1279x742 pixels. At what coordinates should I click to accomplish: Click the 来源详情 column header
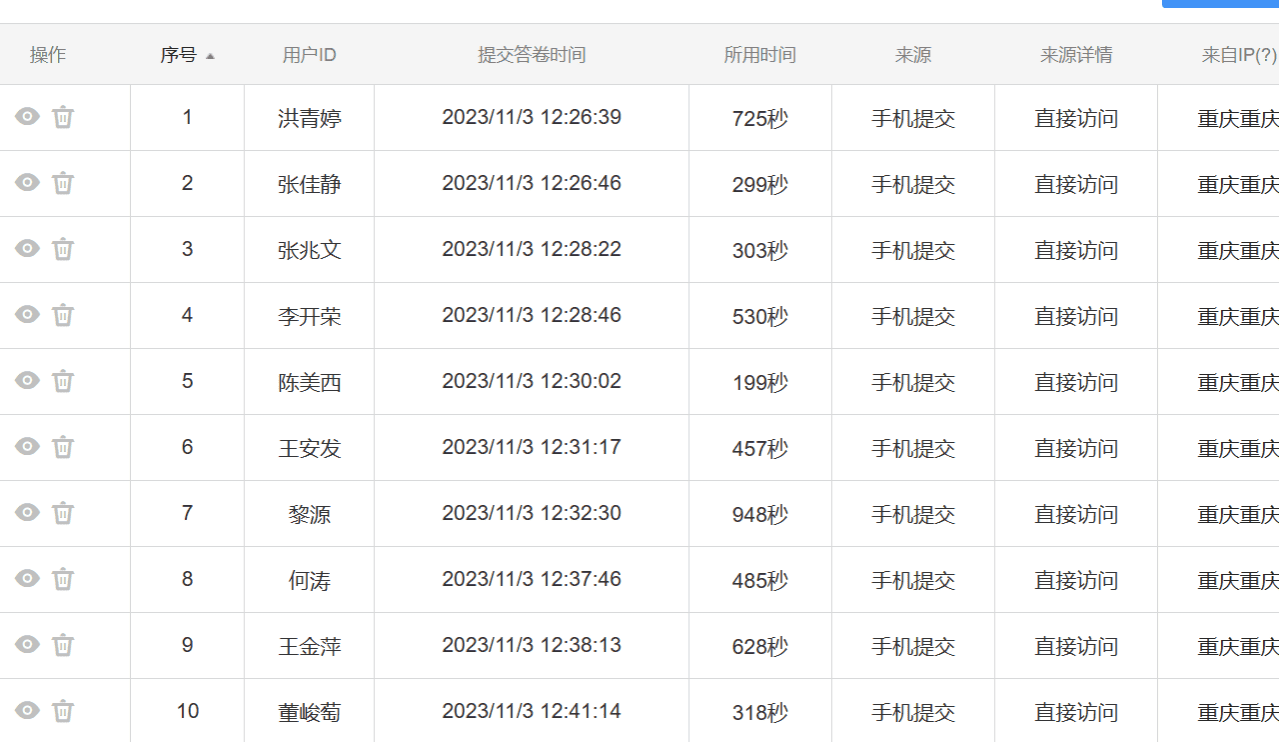click(x=1075, y=55)
